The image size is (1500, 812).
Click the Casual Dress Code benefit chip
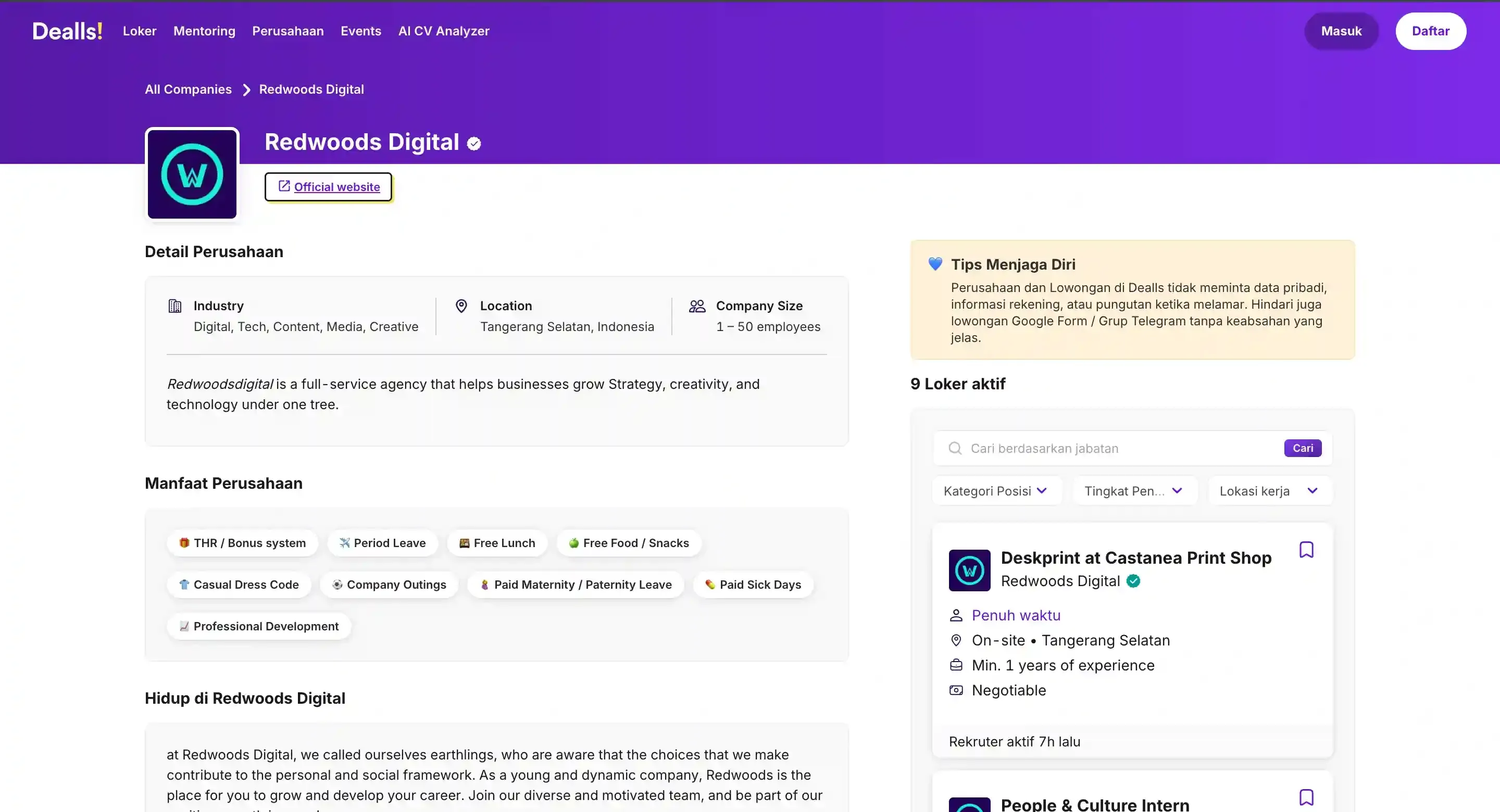(239, 585)
